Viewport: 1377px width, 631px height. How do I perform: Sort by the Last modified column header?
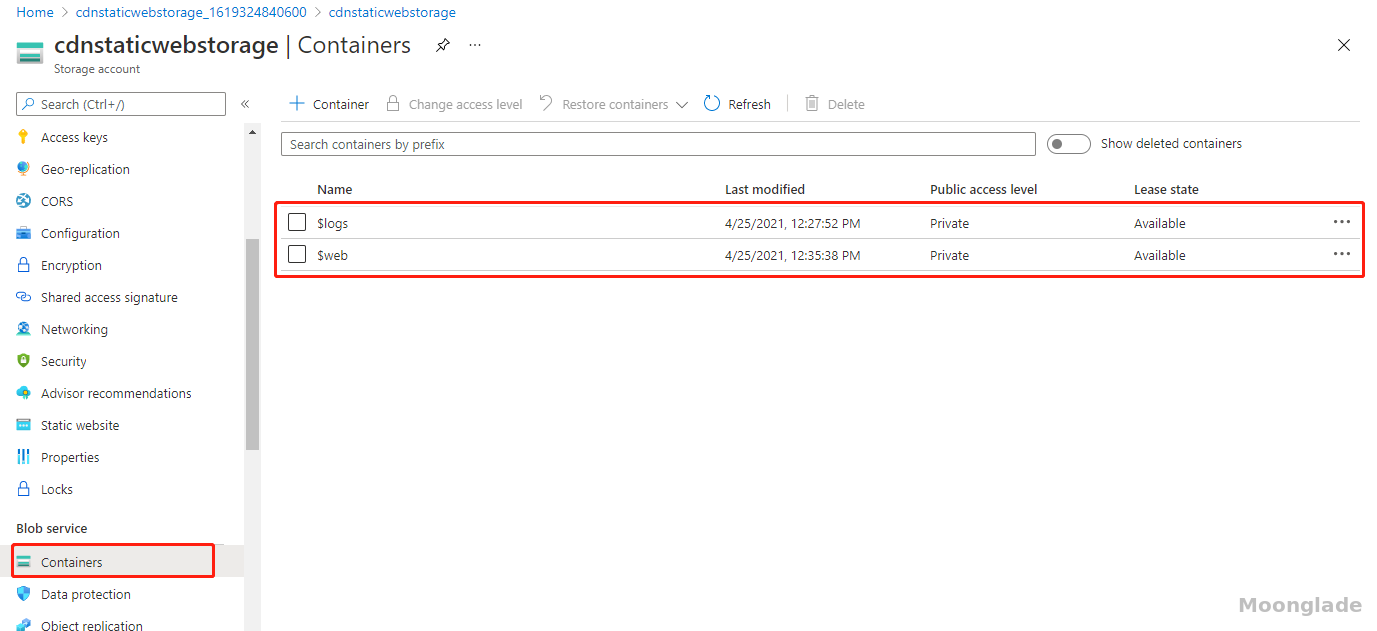[x=765, y=189]
